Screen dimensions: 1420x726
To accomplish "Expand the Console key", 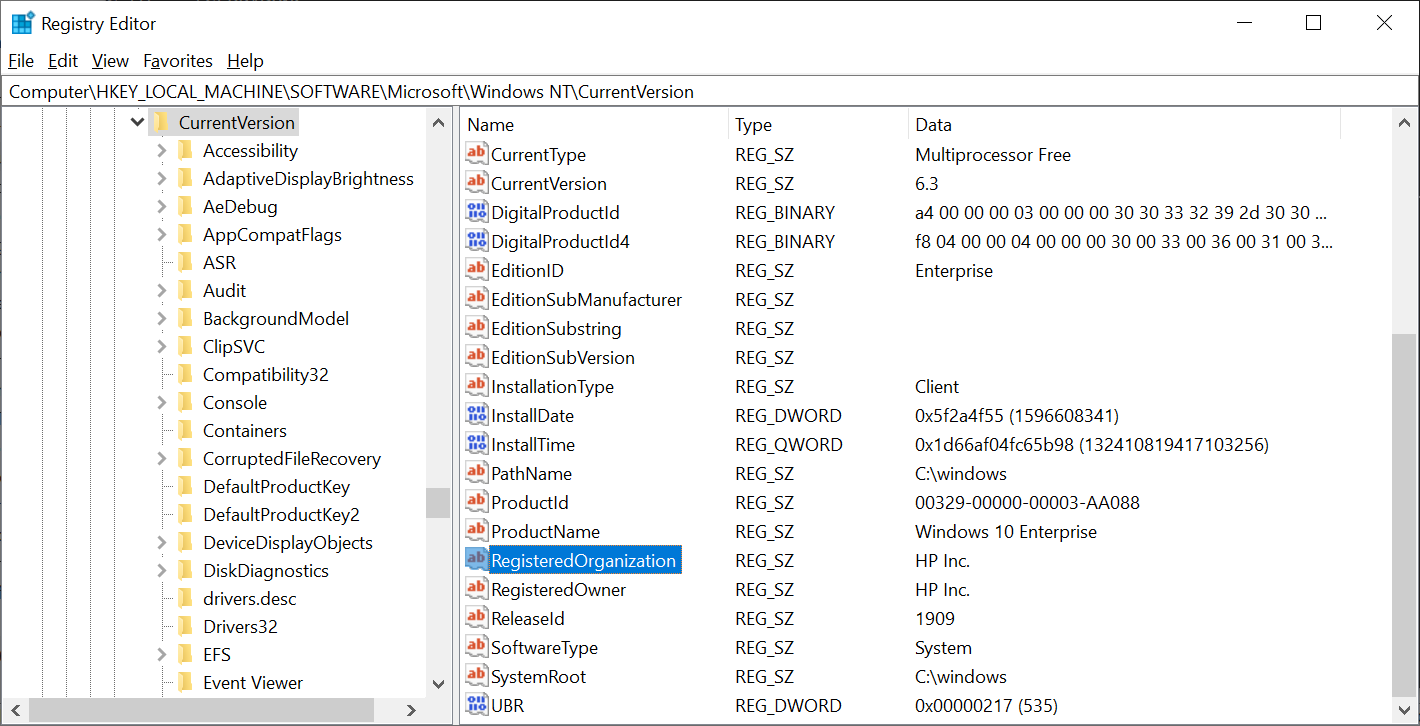I will [161, 402].
